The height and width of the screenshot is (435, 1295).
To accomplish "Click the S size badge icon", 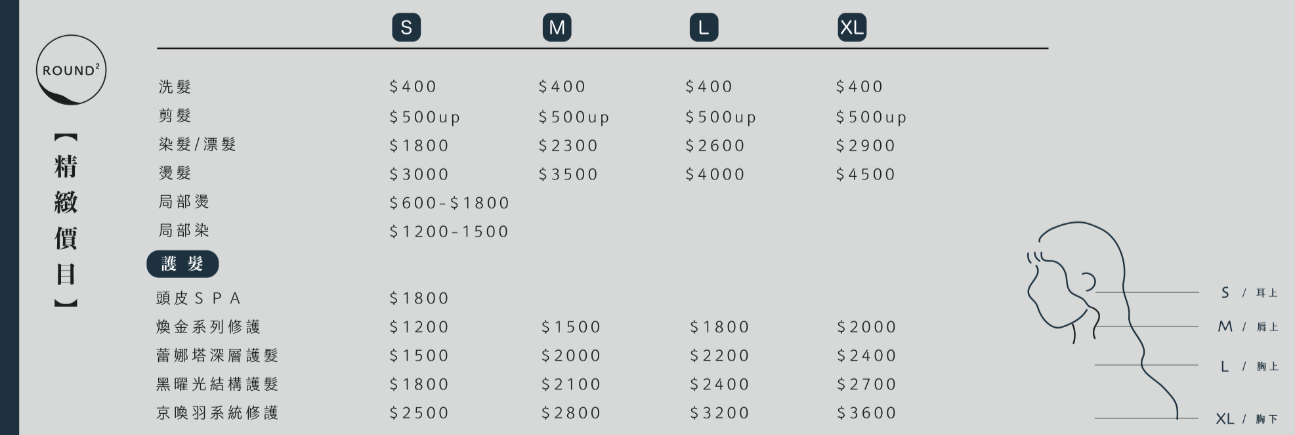I will click(405, 29).
